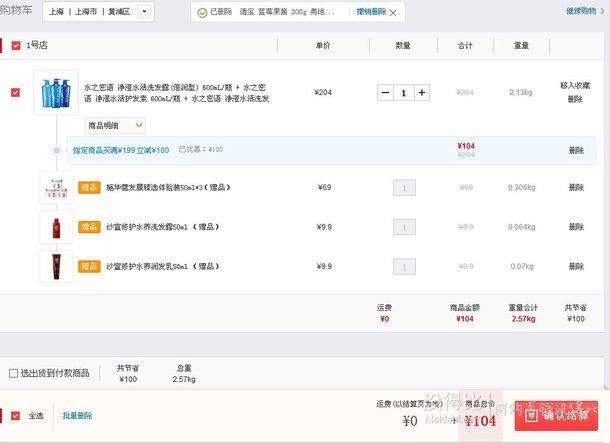Open the 沙宣修护水养洗发露50ml gift title
This screenshot has height=443, width=610.
pos(162,227)
